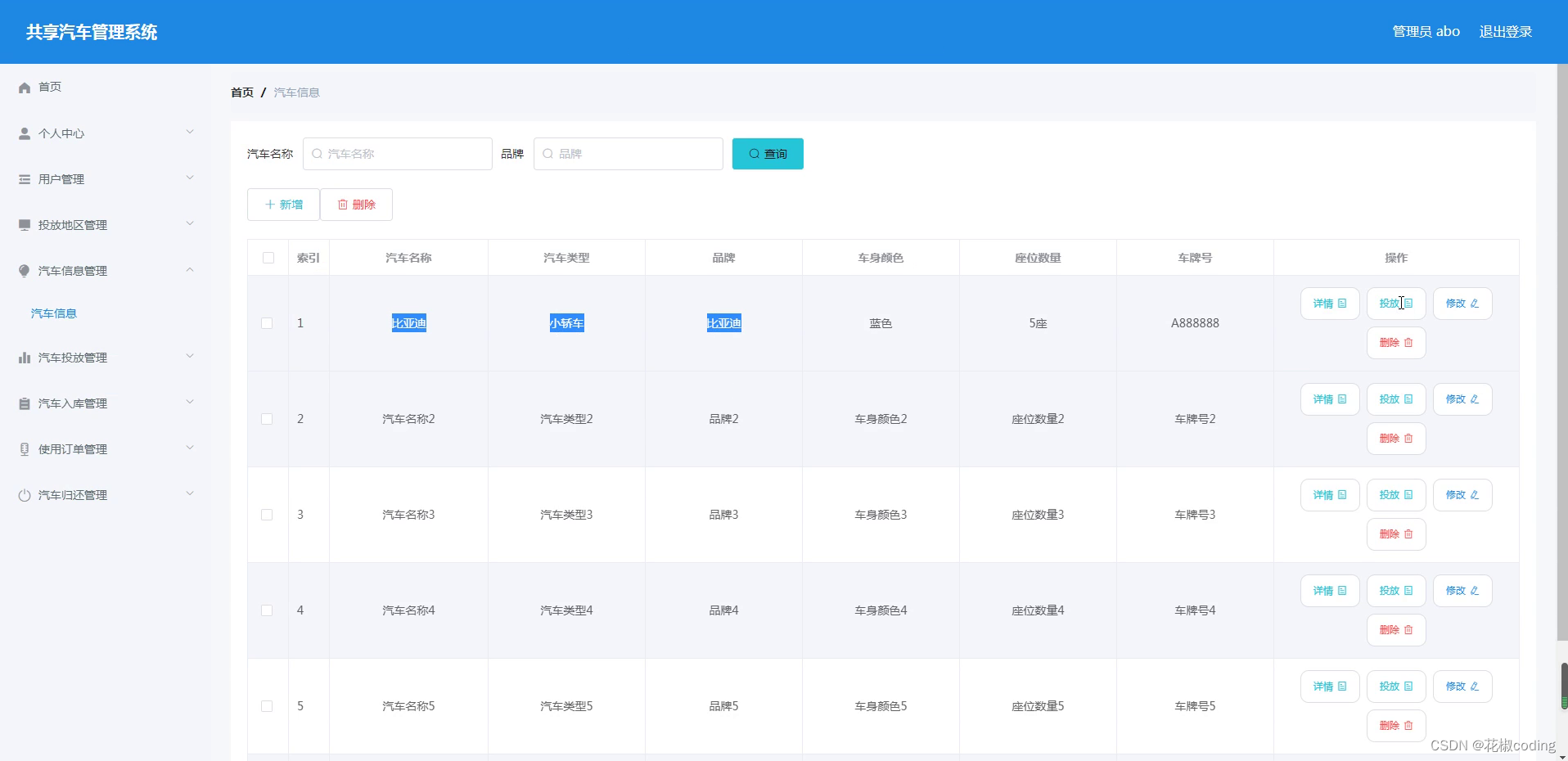Click the 详情 icon in row 1

click(x=1342, y=304)
